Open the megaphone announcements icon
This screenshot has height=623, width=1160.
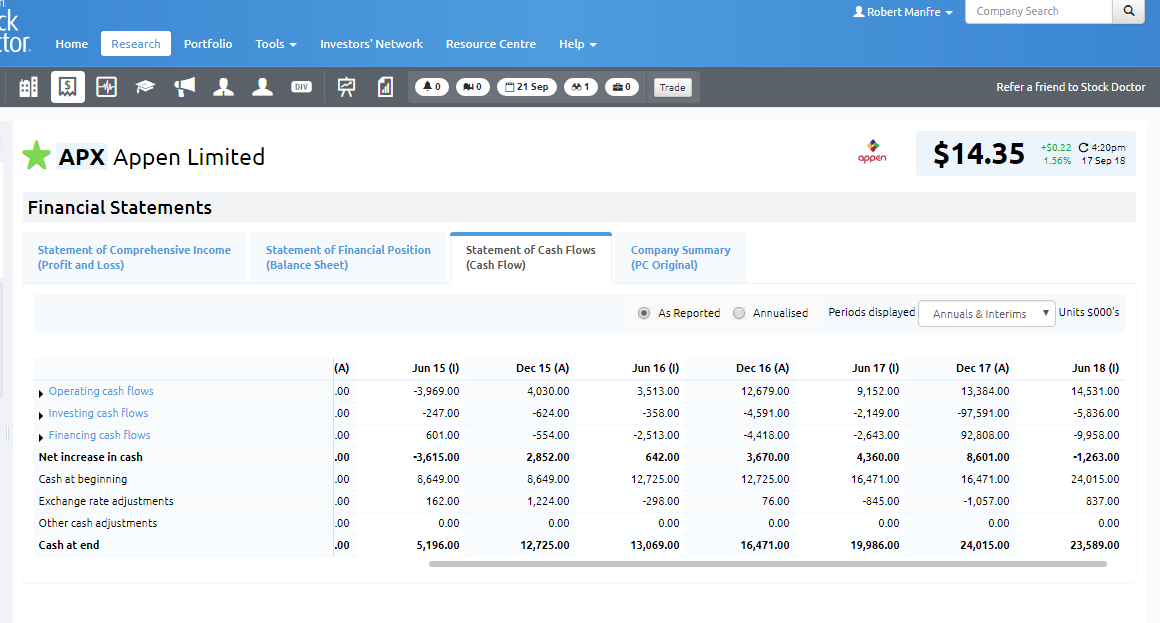184,87
